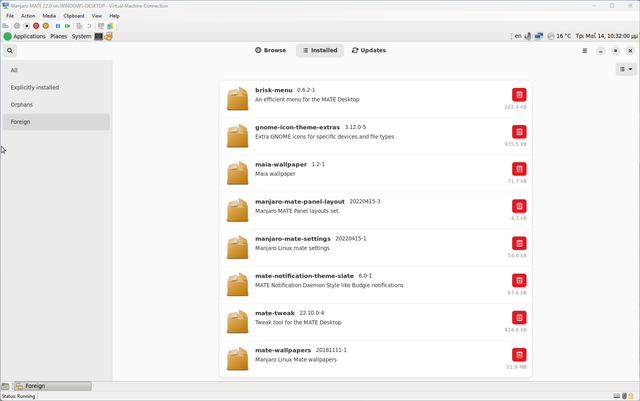The height and width of the screenshot is (401, 640).
Task: Click the package manager launcher in the panel
Action: coord(108,36)
